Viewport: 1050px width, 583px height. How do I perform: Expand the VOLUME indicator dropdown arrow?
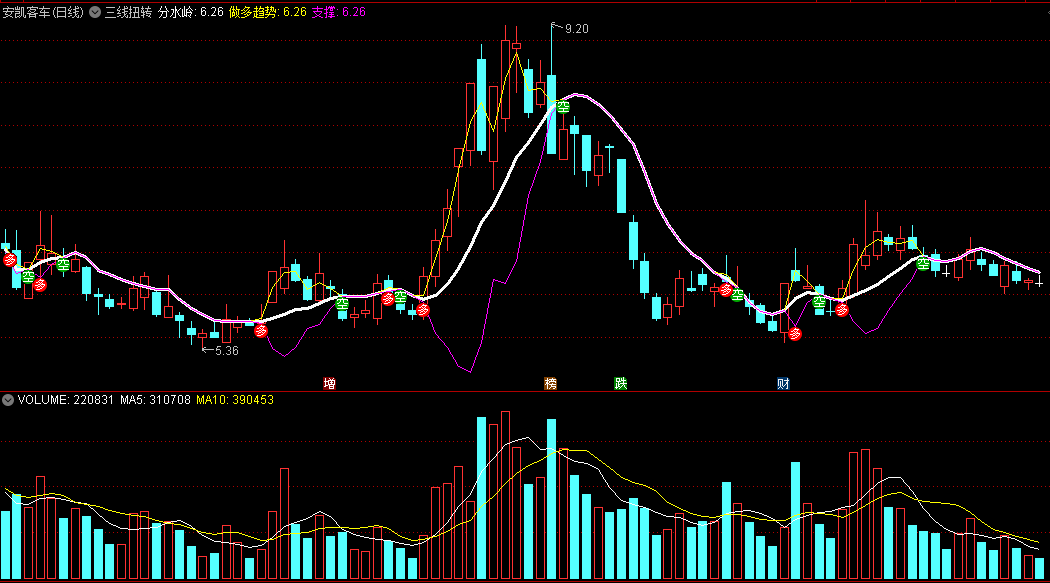[8, 400]
